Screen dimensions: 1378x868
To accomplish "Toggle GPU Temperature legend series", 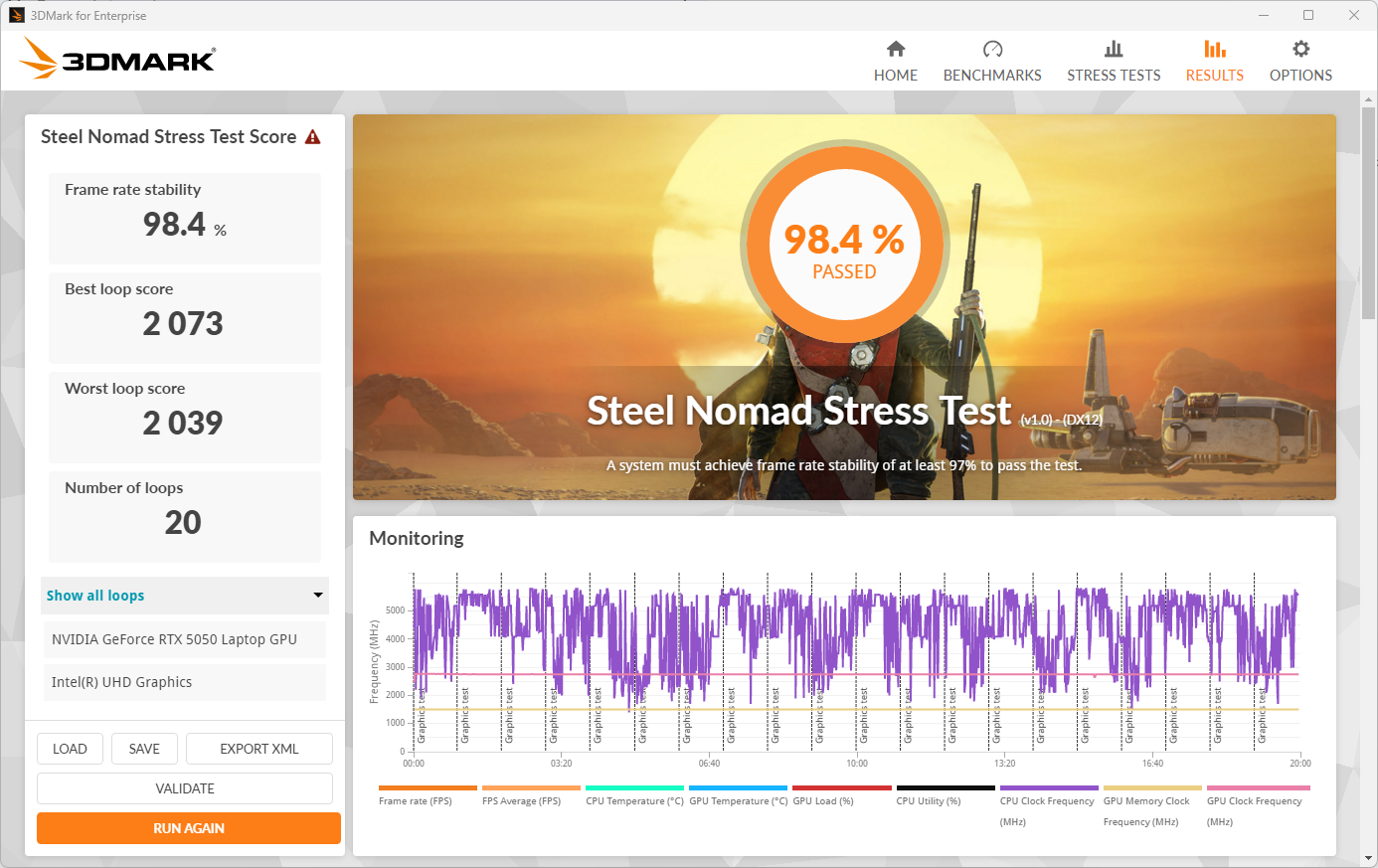I will [x=738, y=795].
